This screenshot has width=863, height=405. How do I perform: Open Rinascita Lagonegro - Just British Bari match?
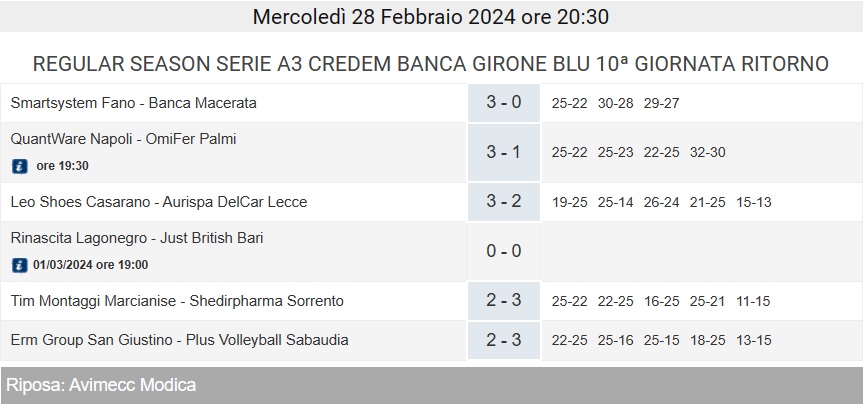(x=136, y=238)
